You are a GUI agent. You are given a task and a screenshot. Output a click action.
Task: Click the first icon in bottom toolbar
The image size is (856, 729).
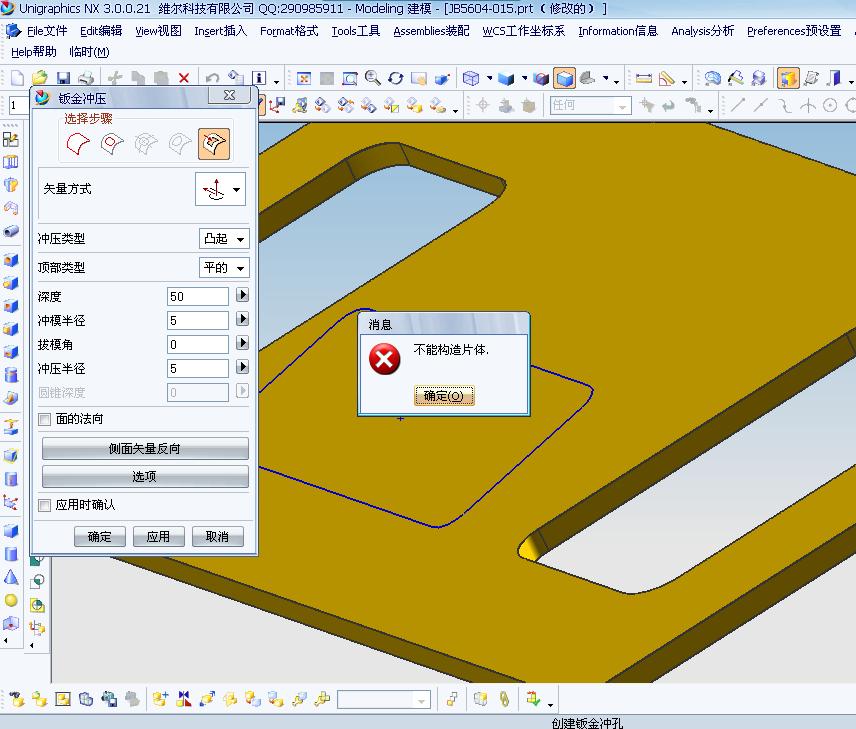pyautogui.click(x=17, y=698)
